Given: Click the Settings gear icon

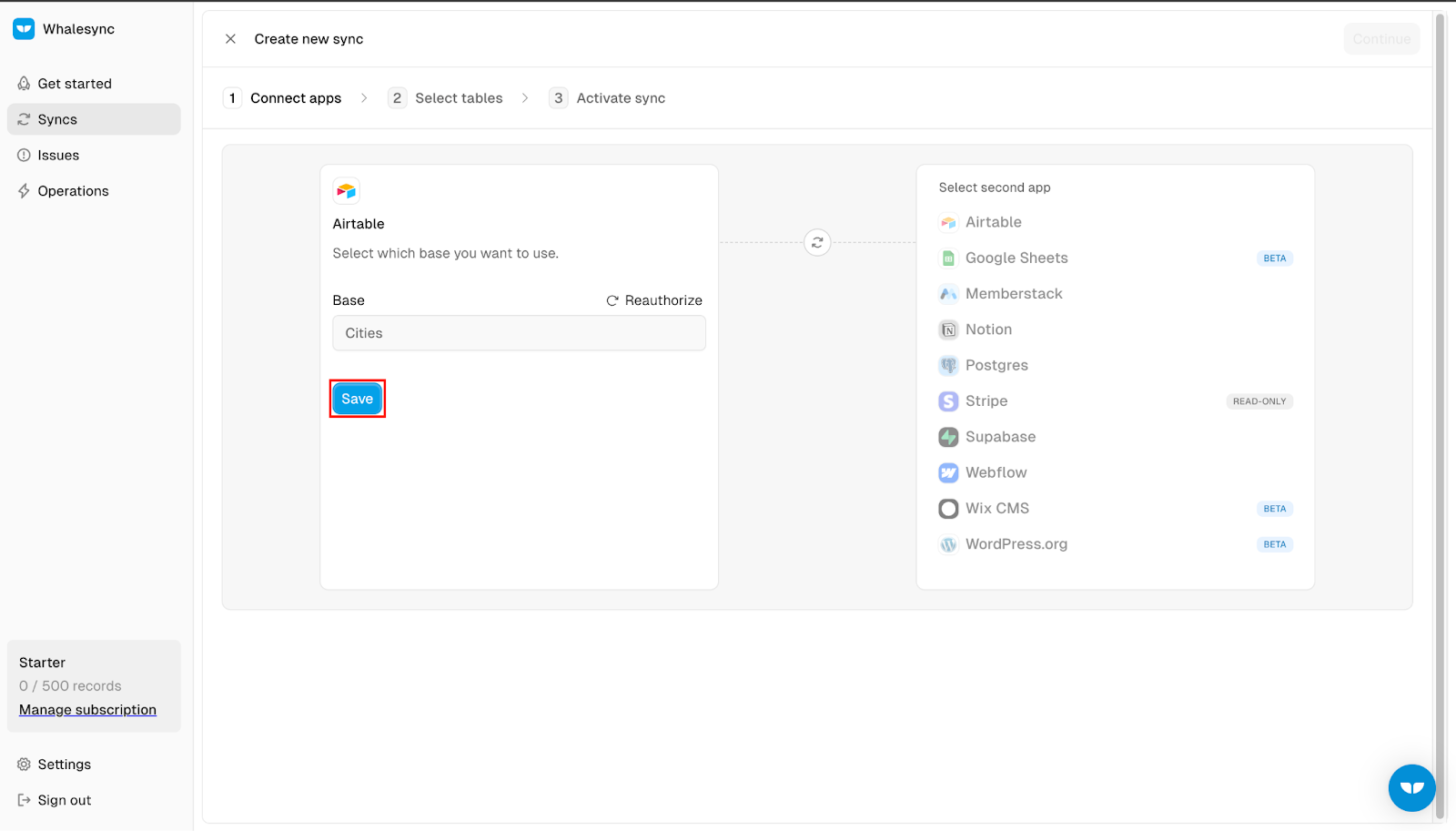Looking at the screenshot, I should (24, 765).
